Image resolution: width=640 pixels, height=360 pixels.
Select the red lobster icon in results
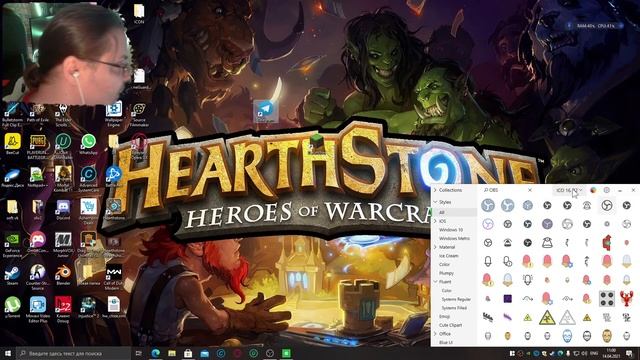(627, 298)
